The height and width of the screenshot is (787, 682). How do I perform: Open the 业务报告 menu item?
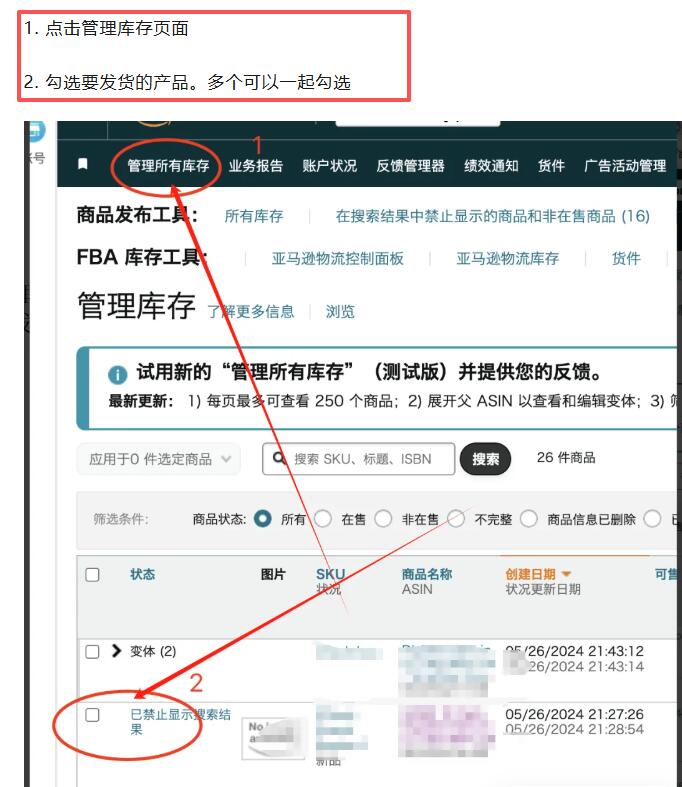256,166
